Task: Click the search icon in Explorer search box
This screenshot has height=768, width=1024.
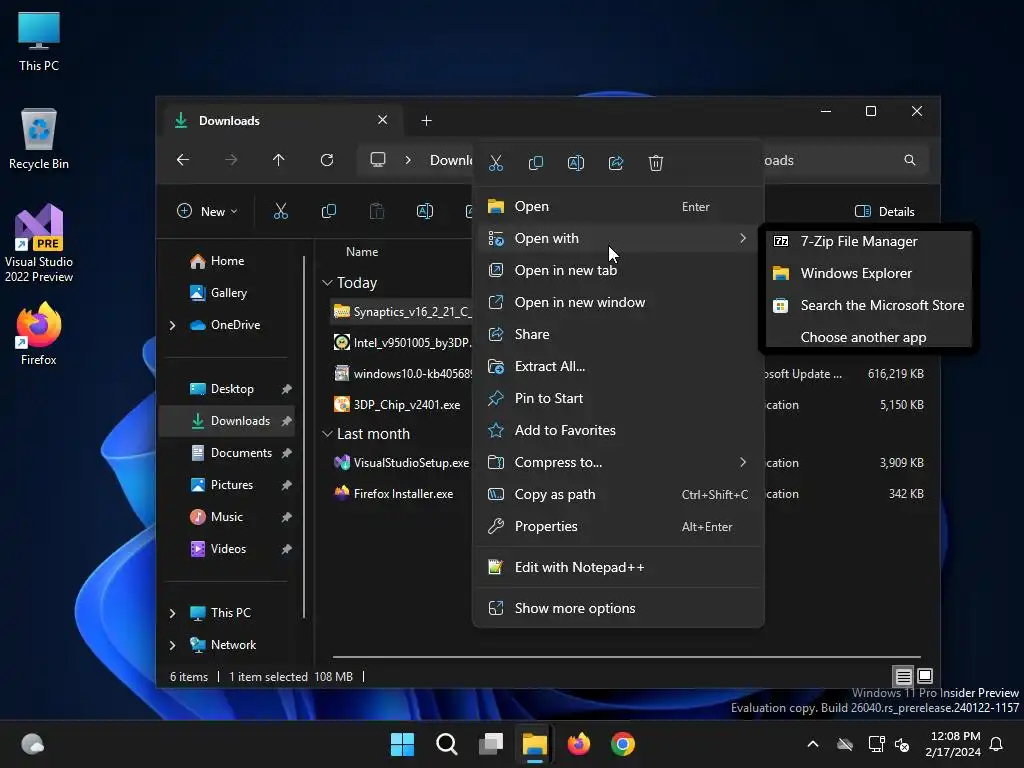Action: (910, 160)
